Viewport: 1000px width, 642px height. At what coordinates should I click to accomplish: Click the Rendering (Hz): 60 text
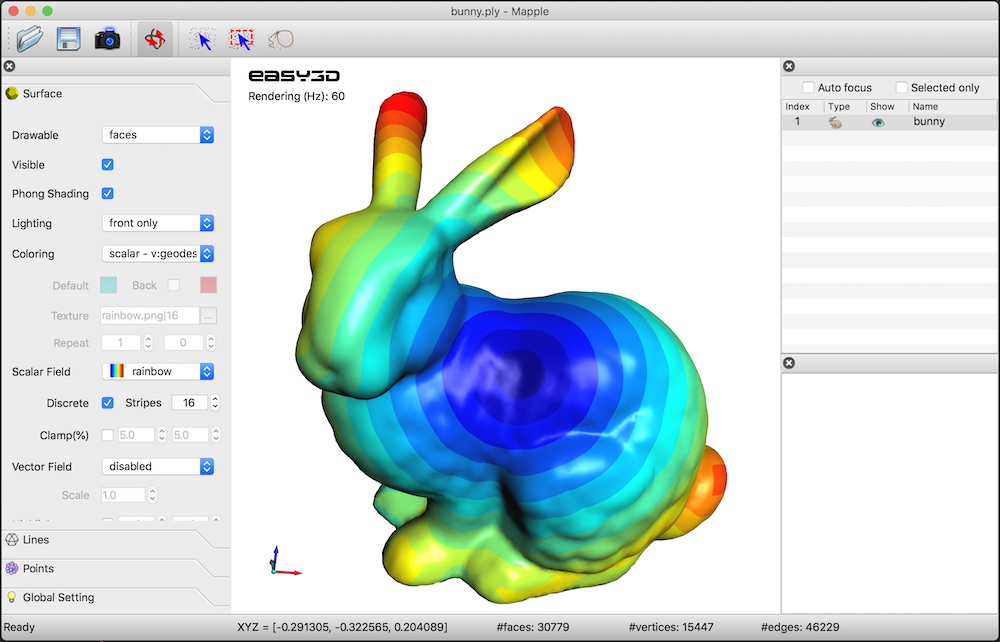click(296, 96)
